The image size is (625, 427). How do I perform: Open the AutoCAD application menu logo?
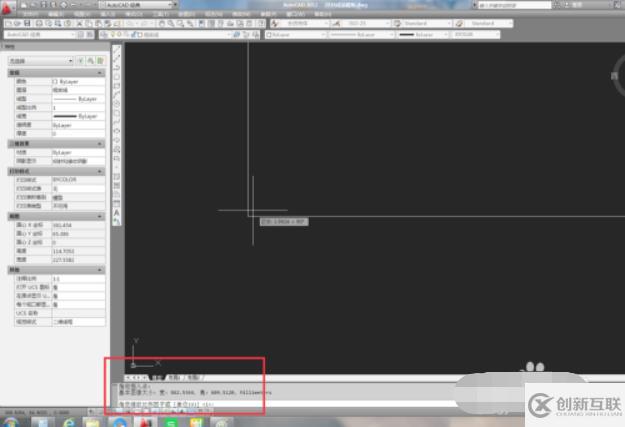[x=8, y=8]
